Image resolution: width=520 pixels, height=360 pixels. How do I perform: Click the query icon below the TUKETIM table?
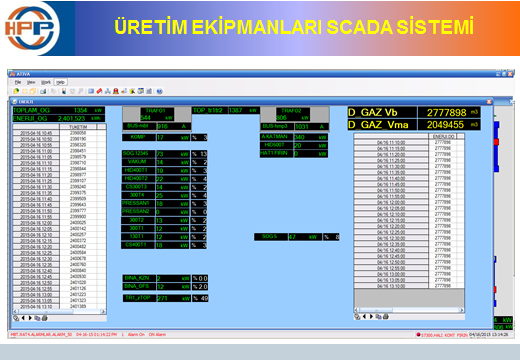pyautogui.click(x=16, y=318)
